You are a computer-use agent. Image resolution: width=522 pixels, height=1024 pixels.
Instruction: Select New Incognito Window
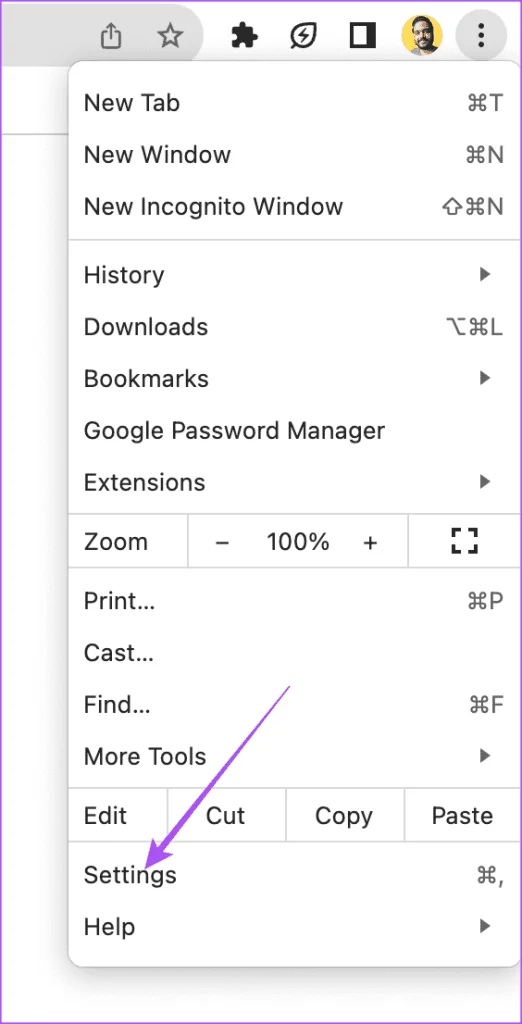pos(294,206)
